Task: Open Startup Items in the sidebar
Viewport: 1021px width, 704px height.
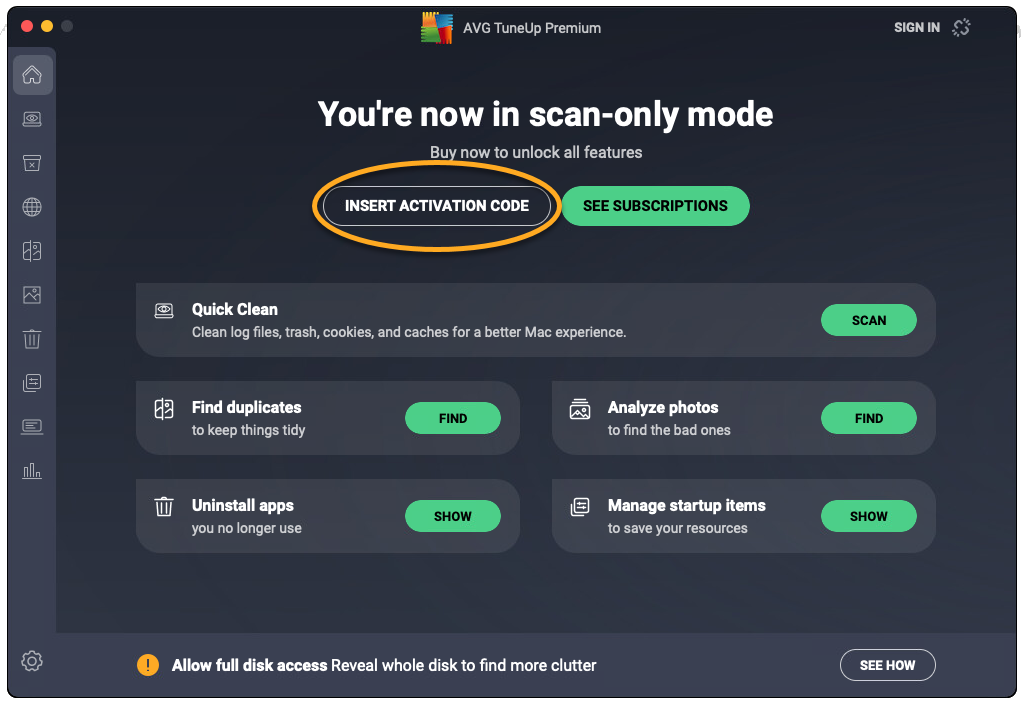Action: [x=32, y=382]
